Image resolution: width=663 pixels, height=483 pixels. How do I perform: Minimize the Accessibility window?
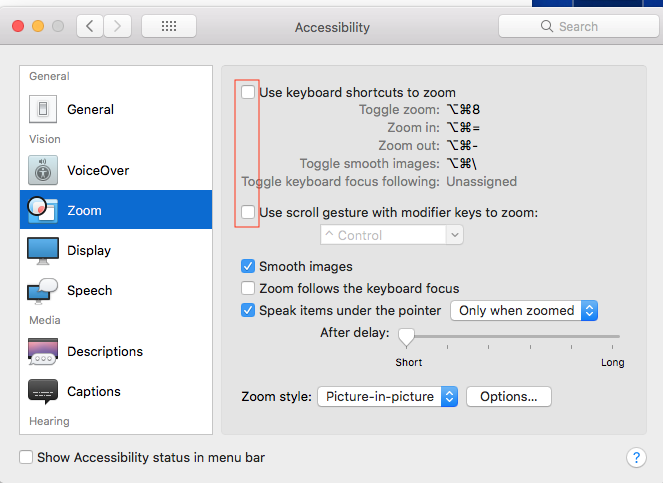[38, 26]
